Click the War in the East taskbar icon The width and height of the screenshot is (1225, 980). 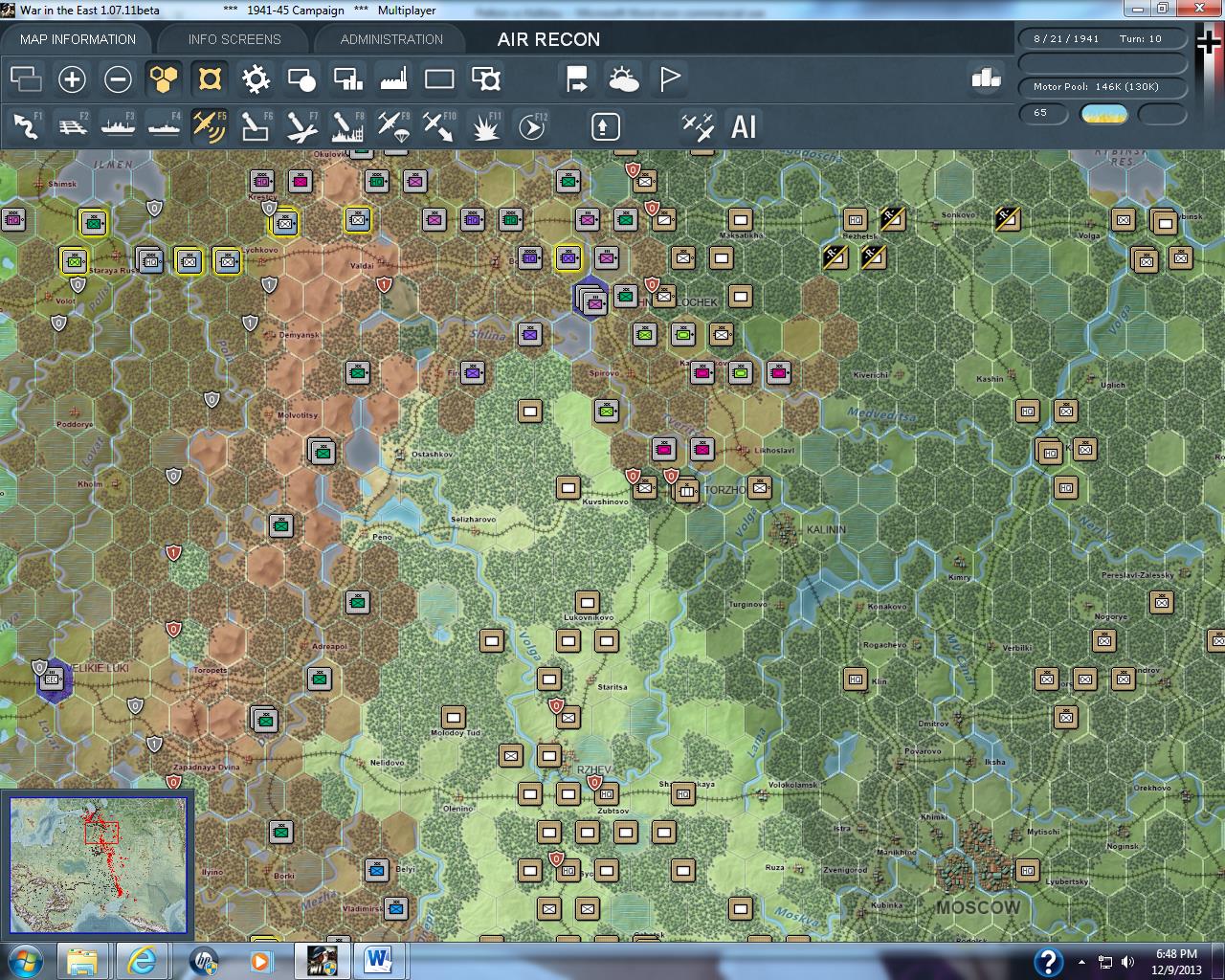click(x=321, y=960)
